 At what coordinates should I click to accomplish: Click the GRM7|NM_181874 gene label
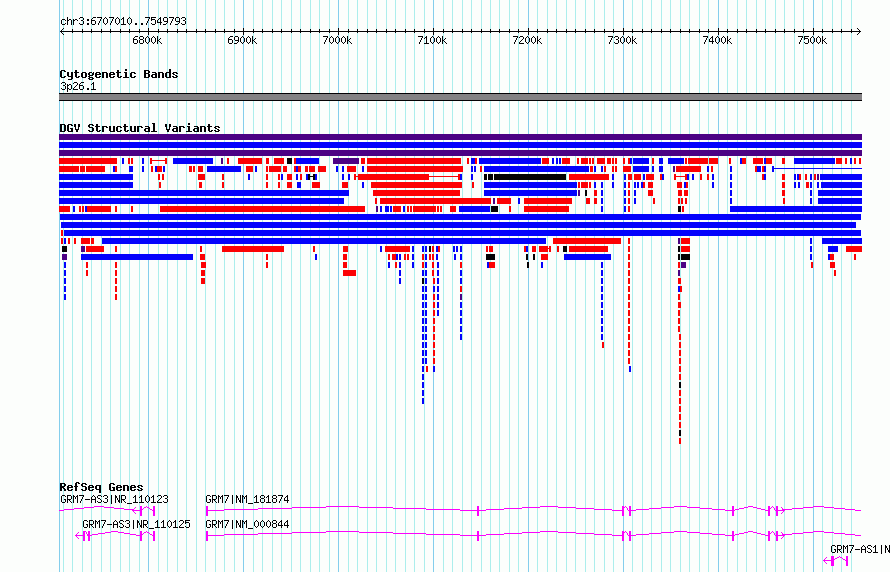pos(247,499)
